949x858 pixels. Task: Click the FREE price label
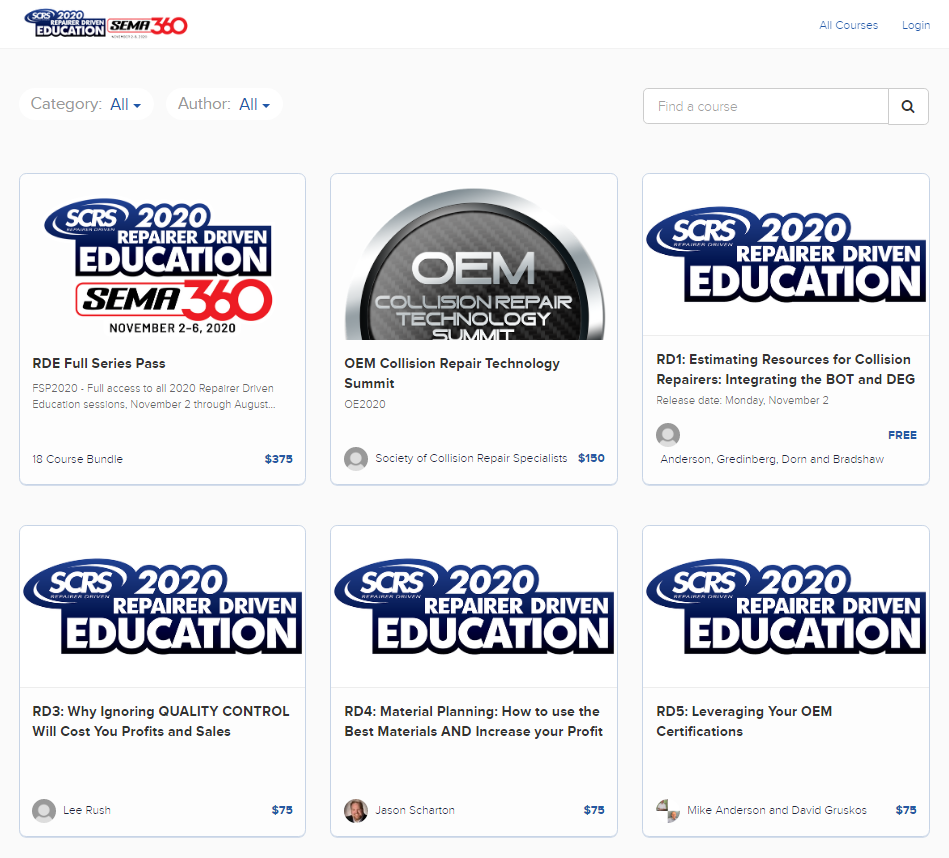coord(902,435)
